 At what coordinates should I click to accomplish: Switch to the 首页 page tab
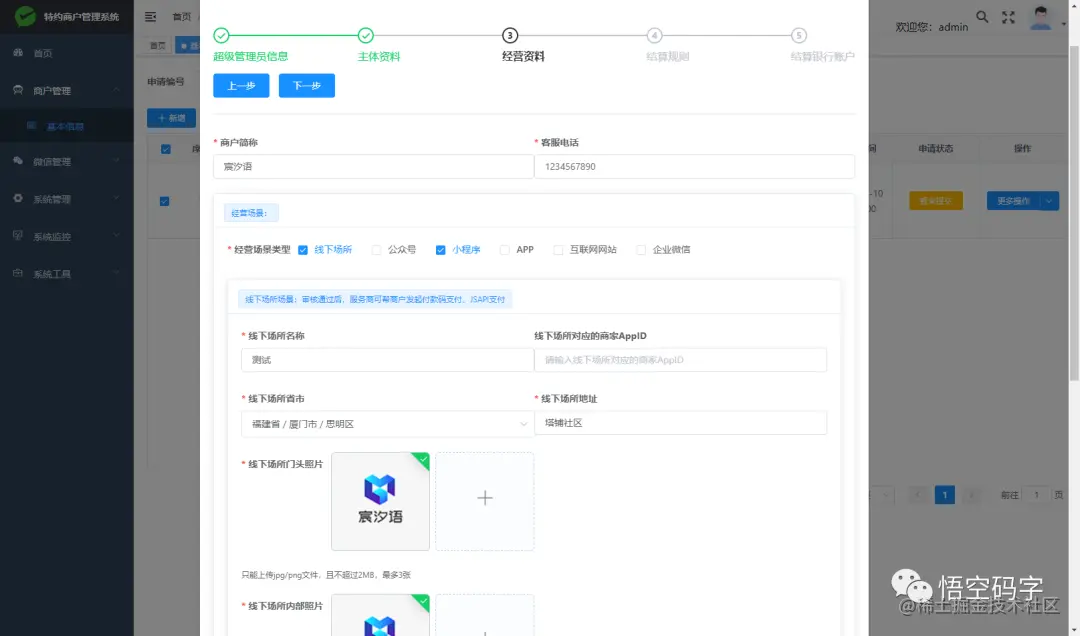pos(158,45)
